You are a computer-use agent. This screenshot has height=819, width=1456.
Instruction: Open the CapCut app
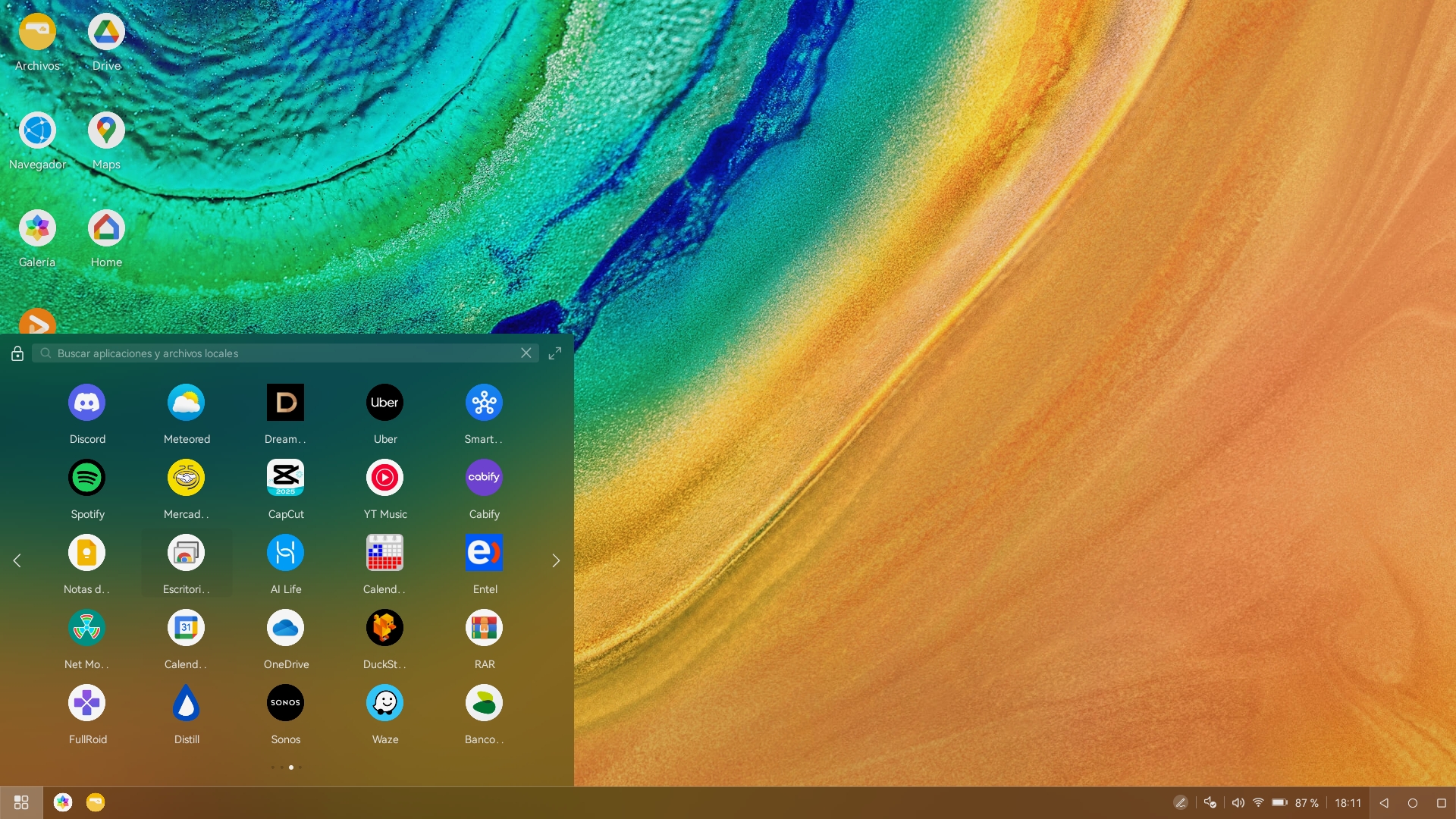point(286,478)
